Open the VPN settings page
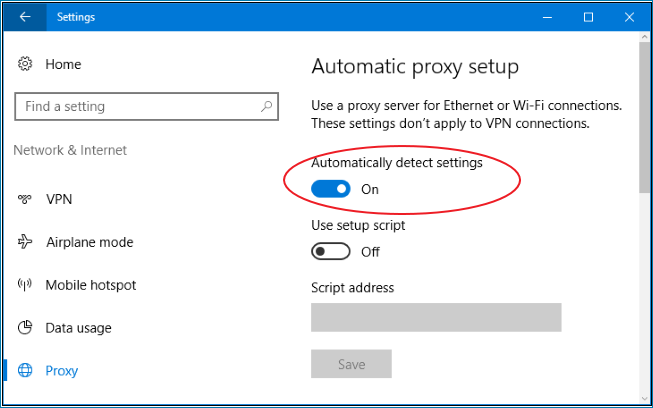This screenshot has height=408, width=653. [x=59, y=199]
